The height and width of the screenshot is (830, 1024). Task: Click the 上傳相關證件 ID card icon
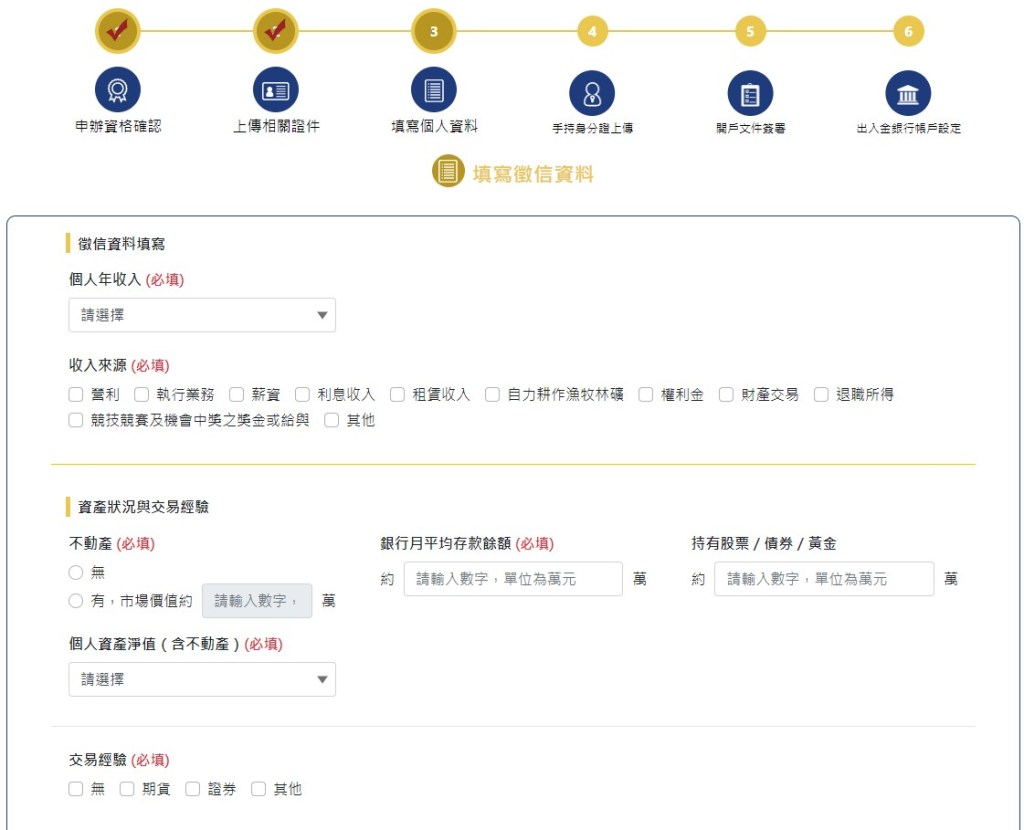pyautogui.click(x=276, y=91)
